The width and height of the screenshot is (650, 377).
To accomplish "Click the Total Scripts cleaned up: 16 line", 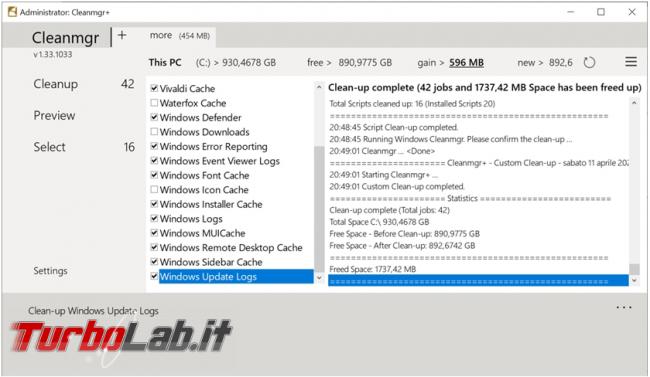I will pyautogui.click(x=412, y=104).
